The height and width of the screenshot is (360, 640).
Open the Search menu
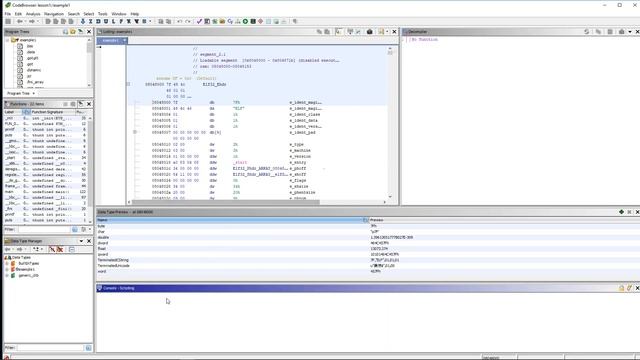pyautogui.click(x=74, y=14)
